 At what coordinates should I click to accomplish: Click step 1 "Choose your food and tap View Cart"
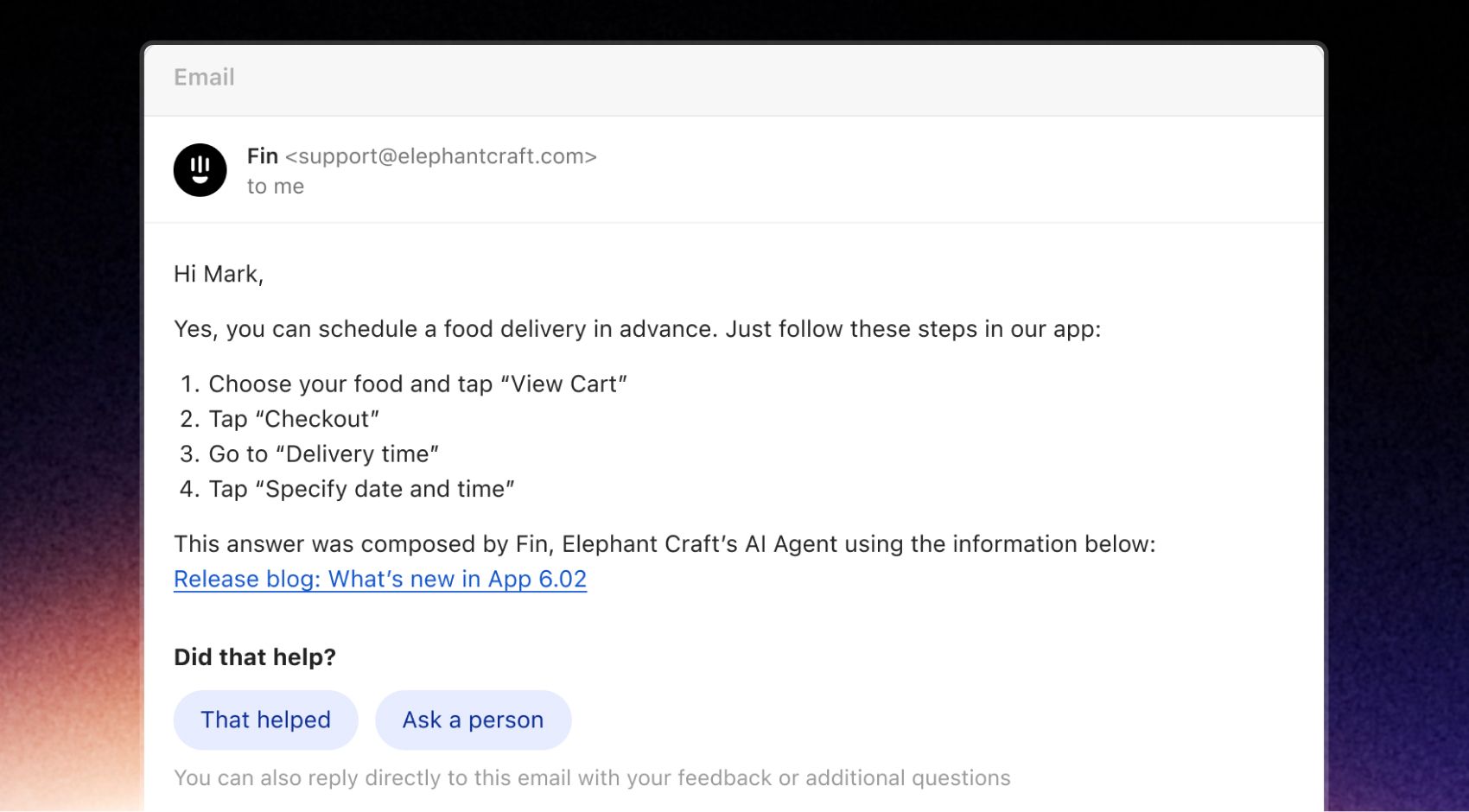pos(418,384)
